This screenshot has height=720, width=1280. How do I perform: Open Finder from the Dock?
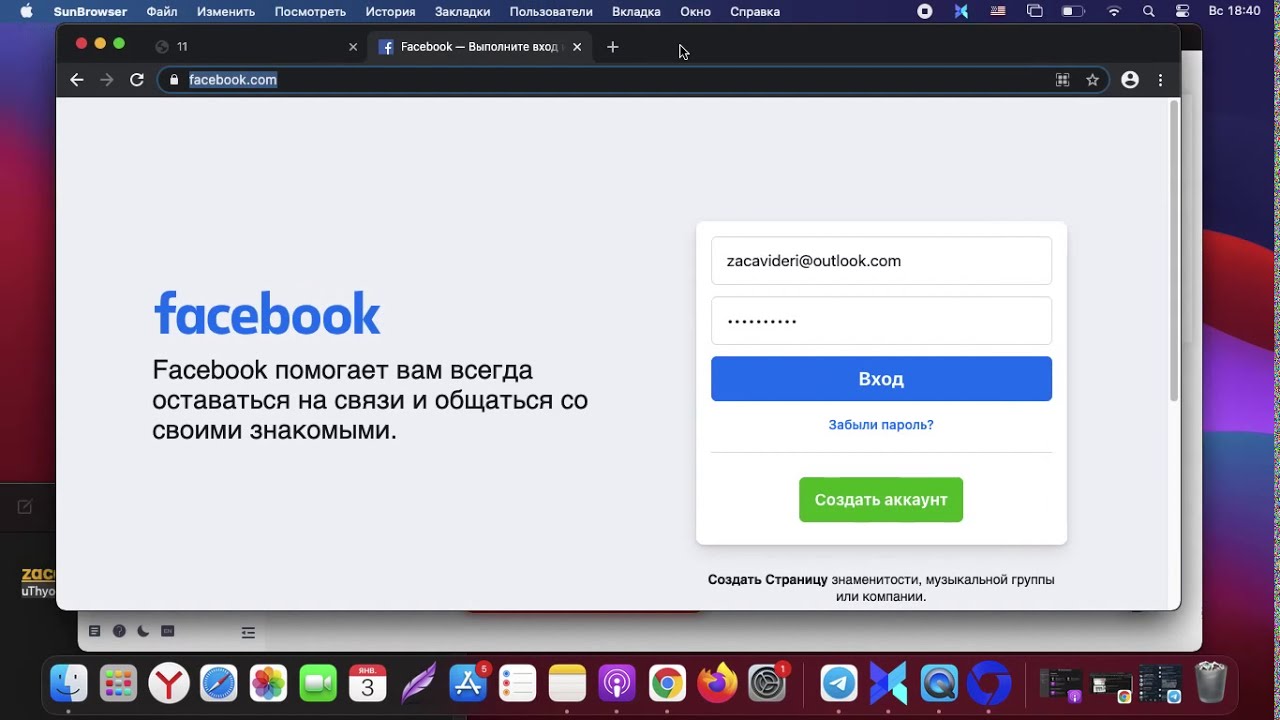point(69,684)
